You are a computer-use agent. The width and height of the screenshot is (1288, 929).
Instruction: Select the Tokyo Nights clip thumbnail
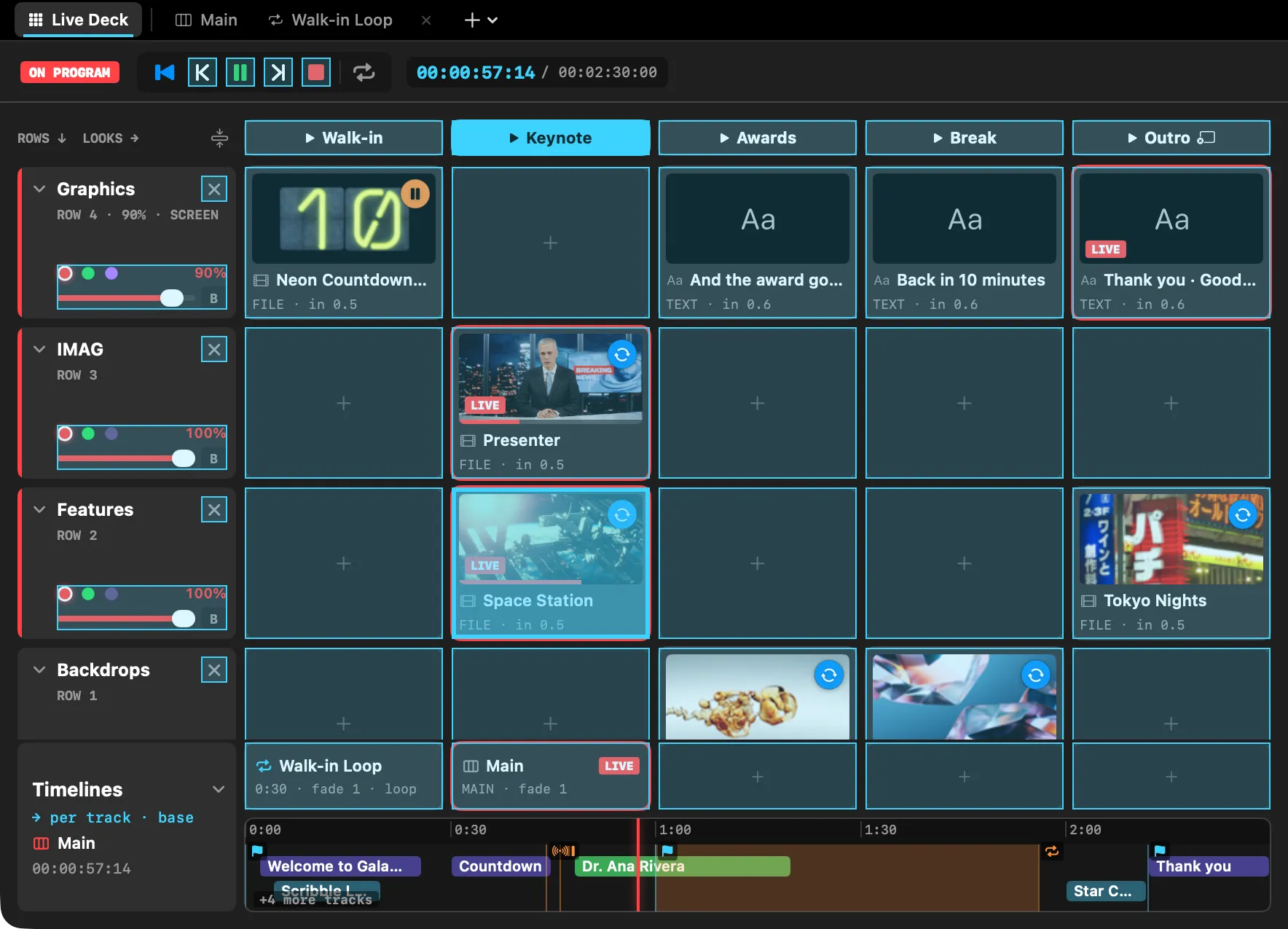(1171, 538)
